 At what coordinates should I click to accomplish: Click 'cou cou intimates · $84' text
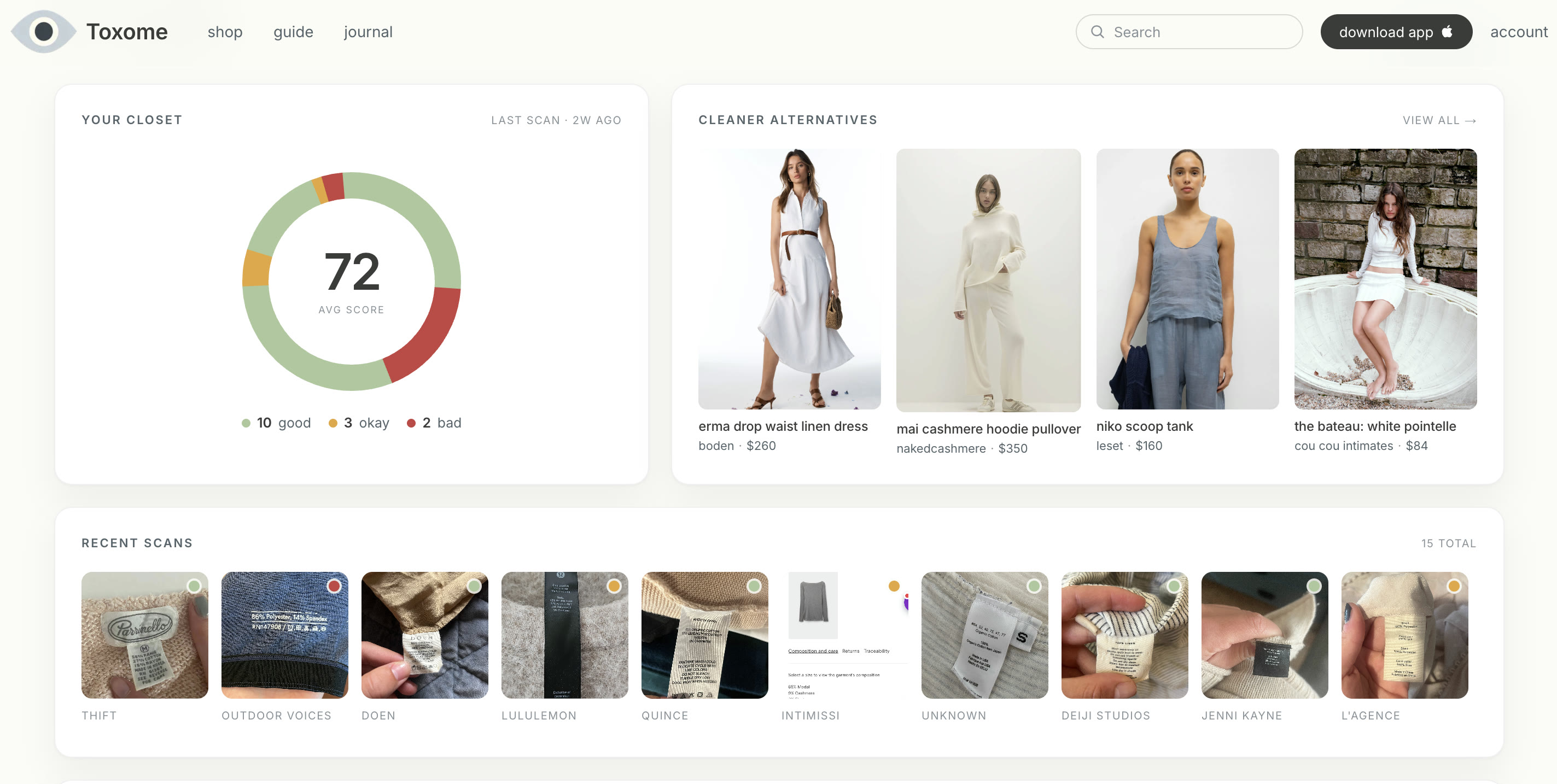[x=1361, y=445]
